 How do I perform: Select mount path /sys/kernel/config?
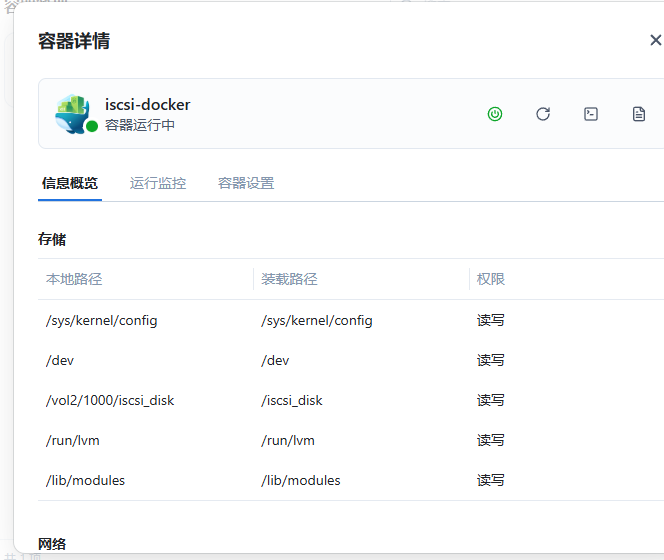click(317, 321)
